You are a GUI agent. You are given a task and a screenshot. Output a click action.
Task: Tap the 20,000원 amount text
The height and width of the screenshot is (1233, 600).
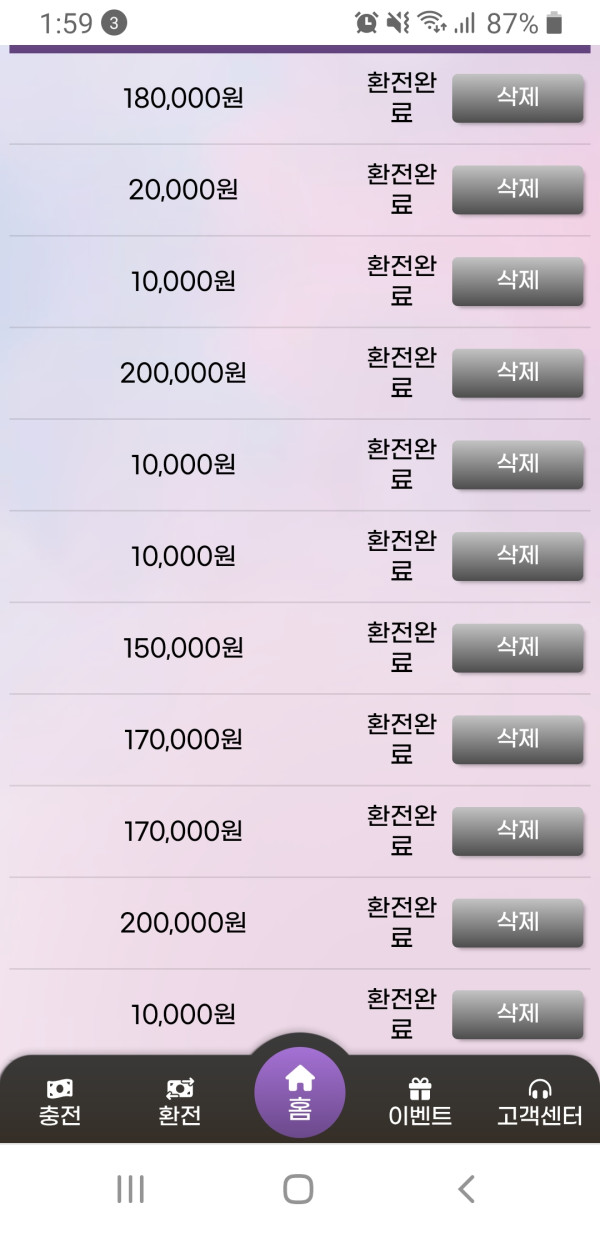184,189
